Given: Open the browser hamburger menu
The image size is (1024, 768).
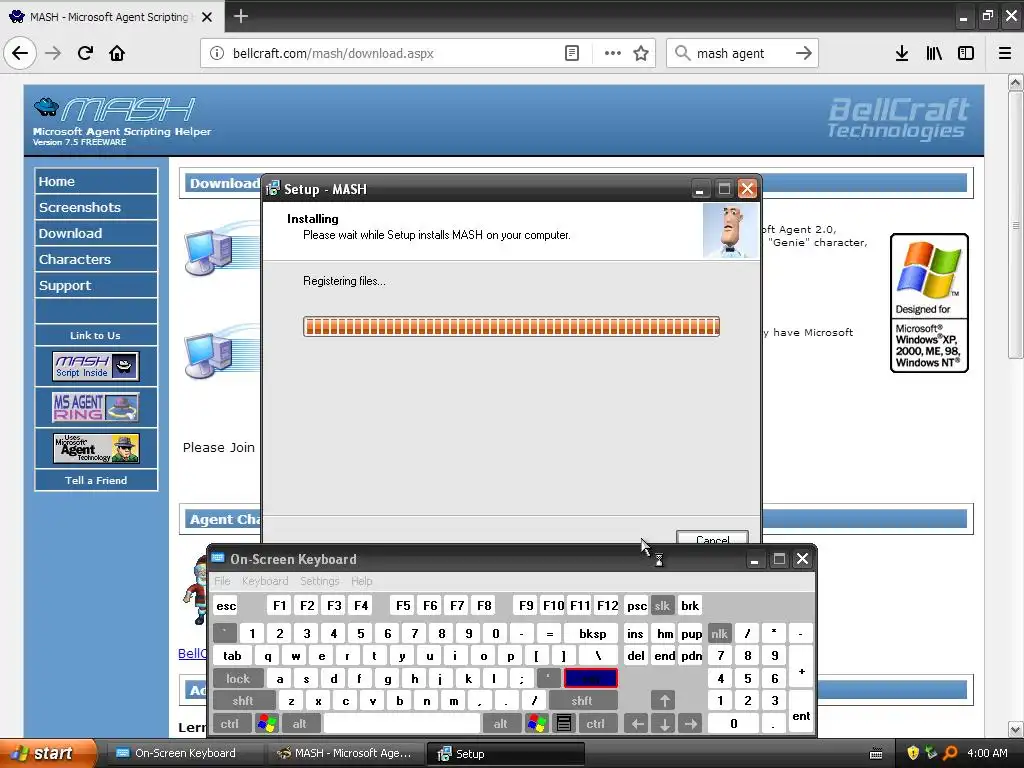Looking at the screenshot, I should (1005, 53).
